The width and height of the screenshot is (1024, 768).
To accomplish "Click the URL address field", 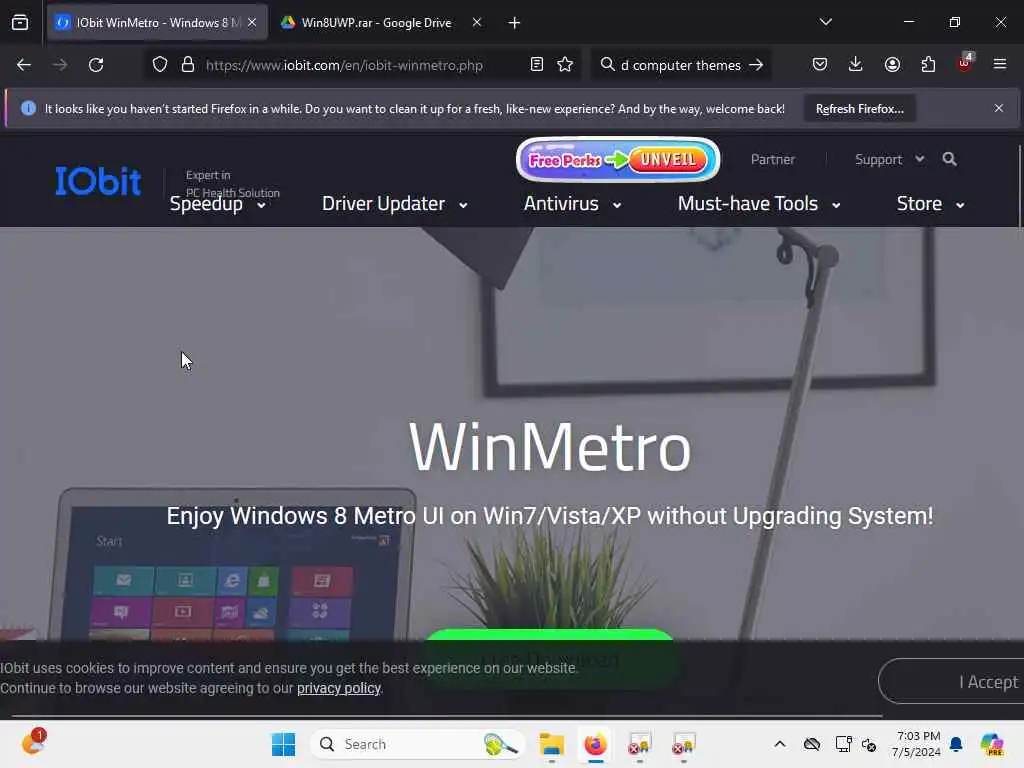I will click(x=344, y=65).
